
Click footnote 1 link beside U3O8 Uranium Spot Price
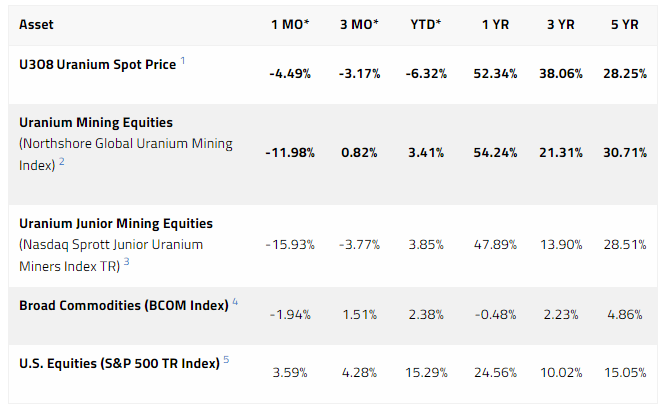click(x=183, y=62)
